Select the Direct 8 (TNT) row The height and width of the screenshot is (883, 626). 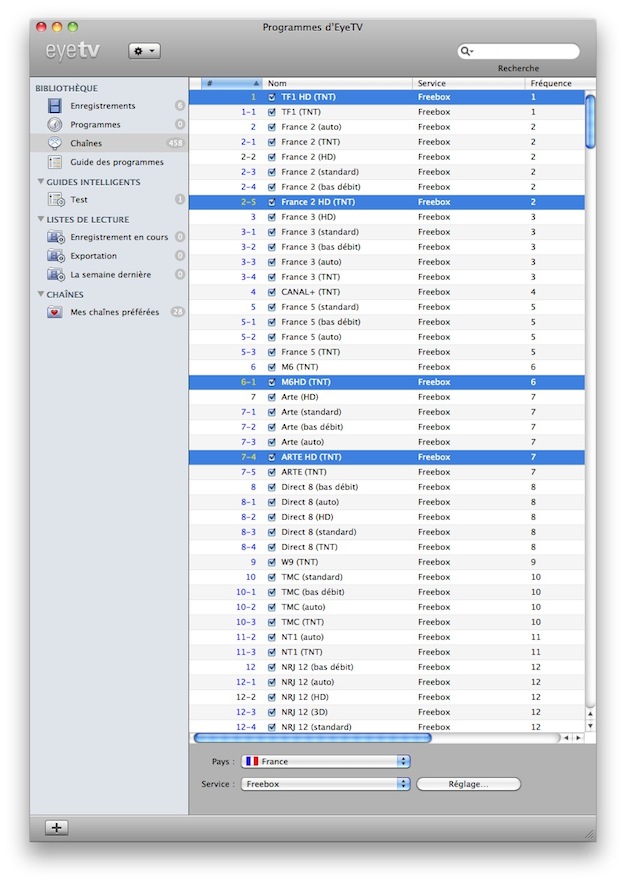pos(387,547)
